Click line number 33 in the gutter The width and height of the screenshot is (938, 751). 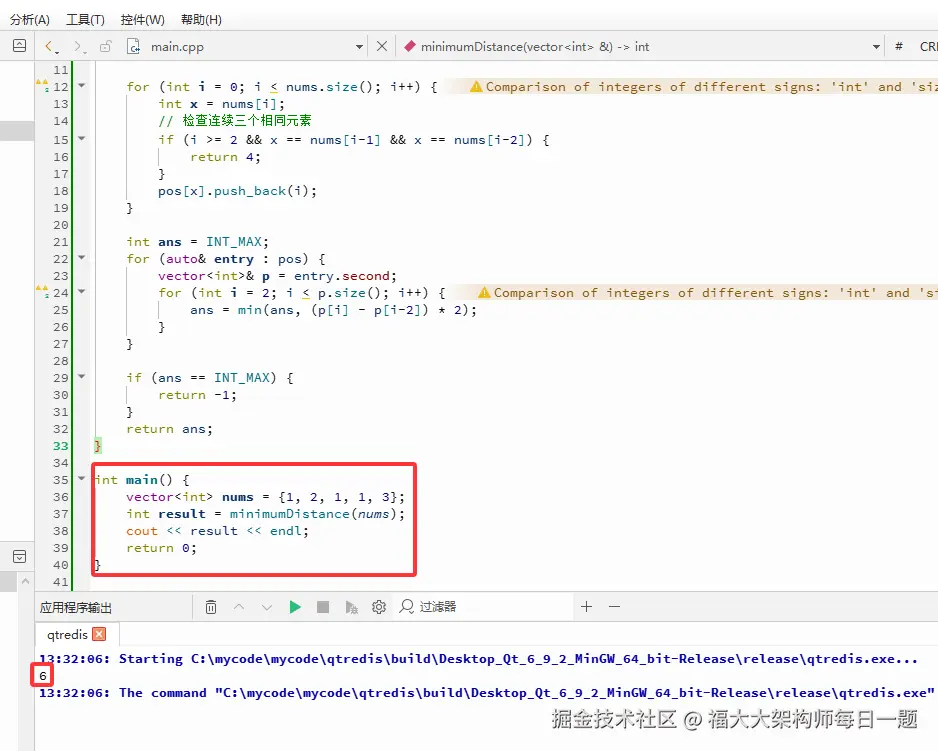(60, 446)
